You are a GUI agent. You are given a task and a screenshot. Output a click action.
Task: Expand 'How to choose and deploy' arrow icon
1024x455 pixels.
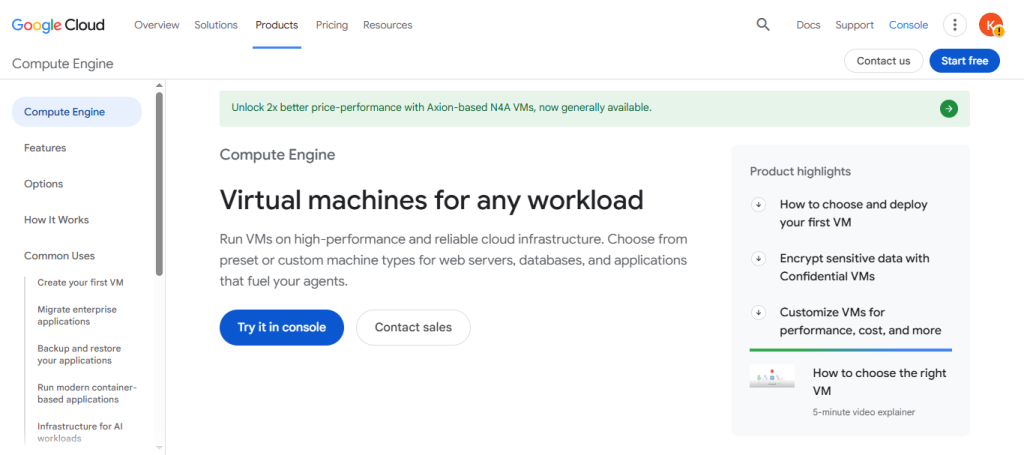[x=758, y=204]
